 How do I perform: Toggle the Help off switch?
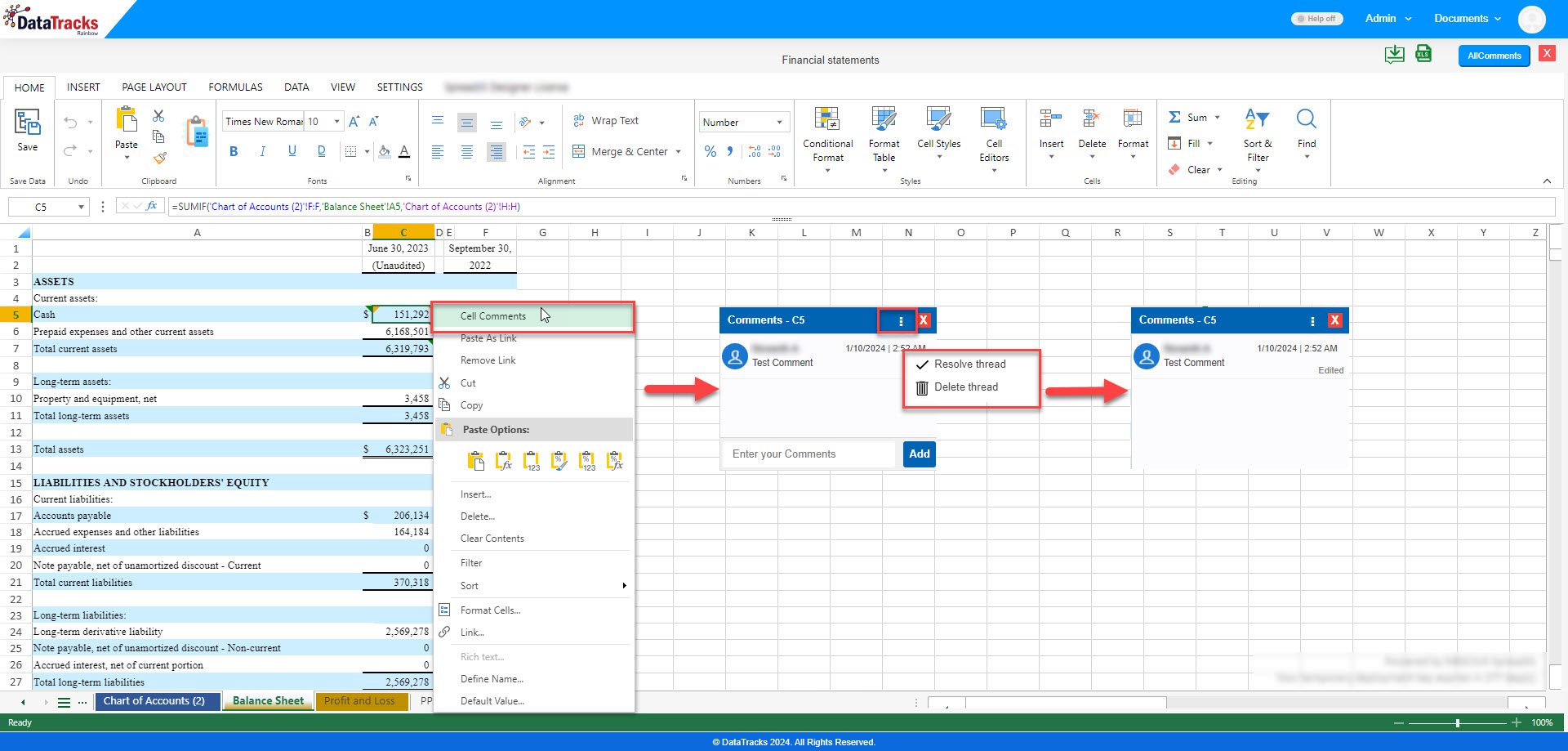pyautogui.click(x=1316, y=19)
